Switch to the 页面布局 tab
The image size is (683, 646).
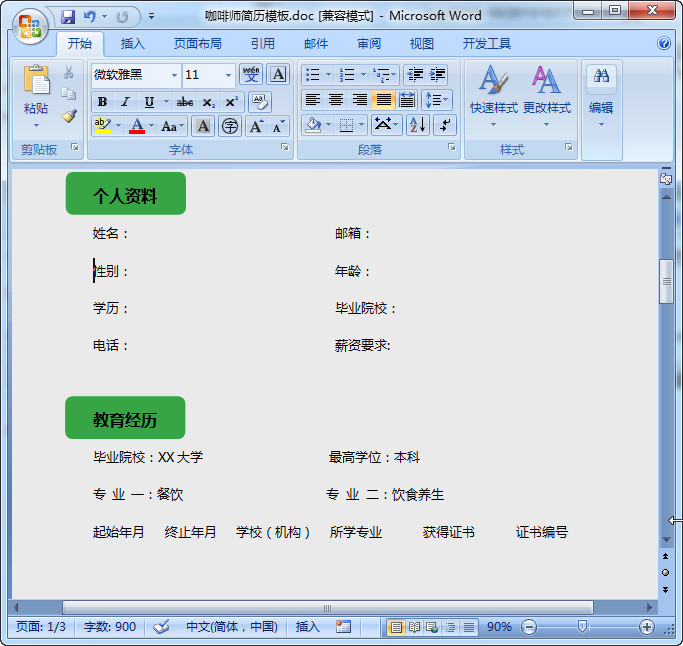(198, 44)
